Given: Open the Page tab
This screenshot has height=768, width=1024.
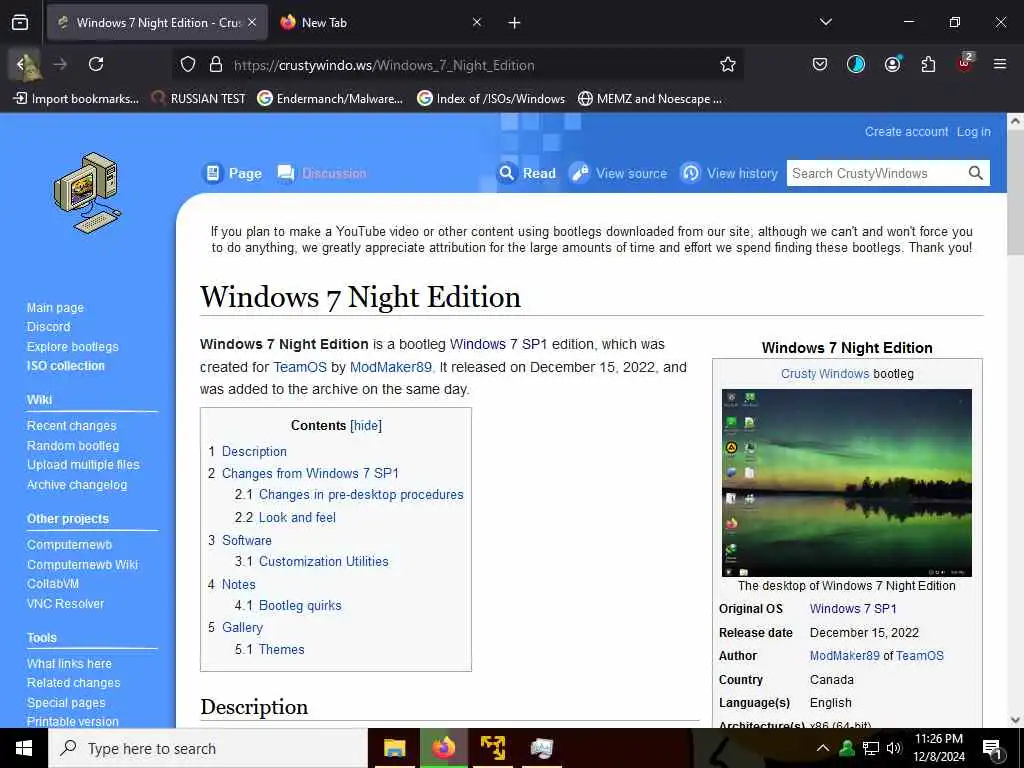Looking at the screenshot, I should pyautogui.click(x=232, y=173).
